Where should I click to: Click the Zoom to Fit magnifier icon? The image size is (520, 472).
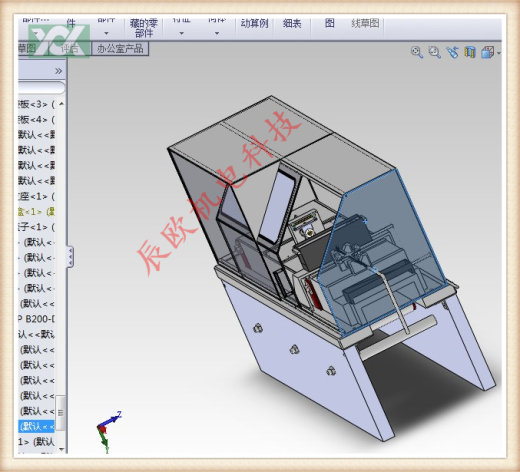point(417,52)
